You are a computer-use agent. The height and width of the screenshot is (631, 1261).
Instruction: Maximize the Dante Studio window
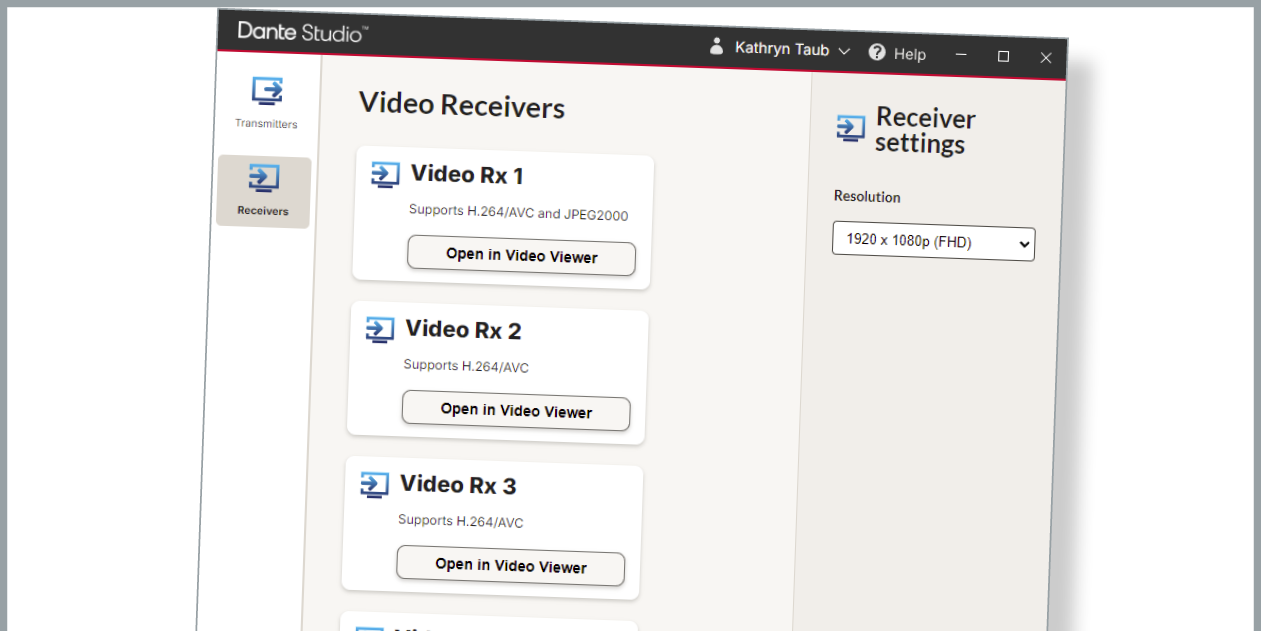[1003, 57]
